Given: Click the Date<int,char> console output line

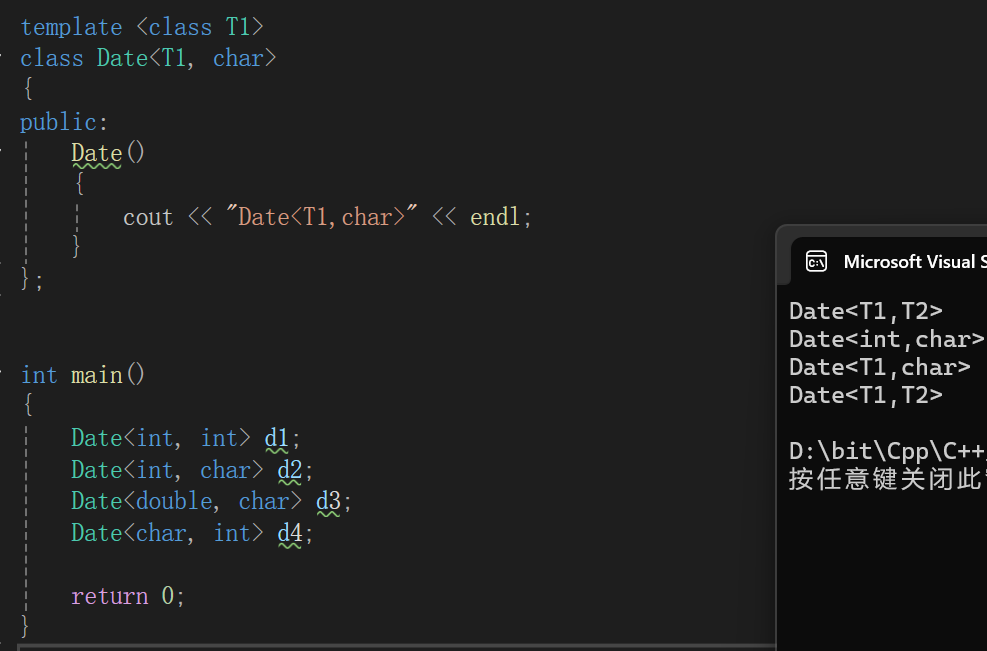Looking at the screenshot, I should coord(886,339).
